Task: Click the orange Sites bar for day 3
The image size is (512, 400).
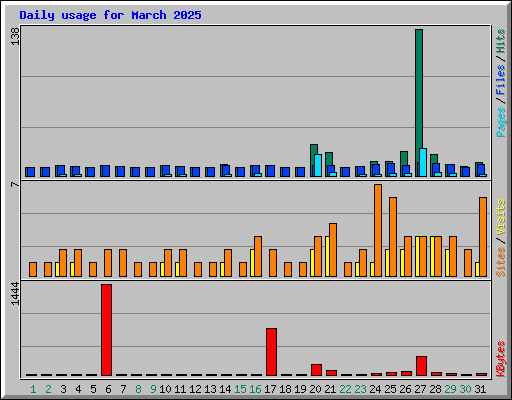Action: point(63,263)
